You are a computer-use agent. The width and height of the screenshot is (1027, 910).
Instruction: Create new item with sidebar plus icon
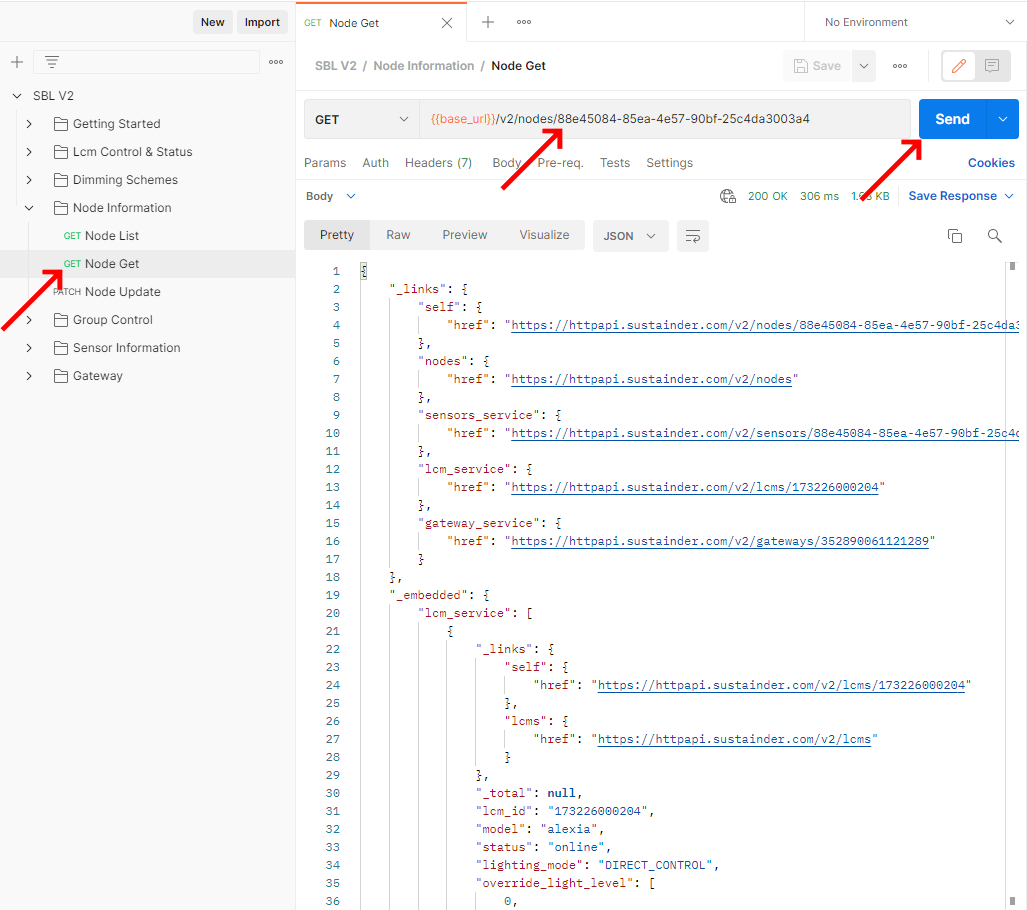pos(16,62)
